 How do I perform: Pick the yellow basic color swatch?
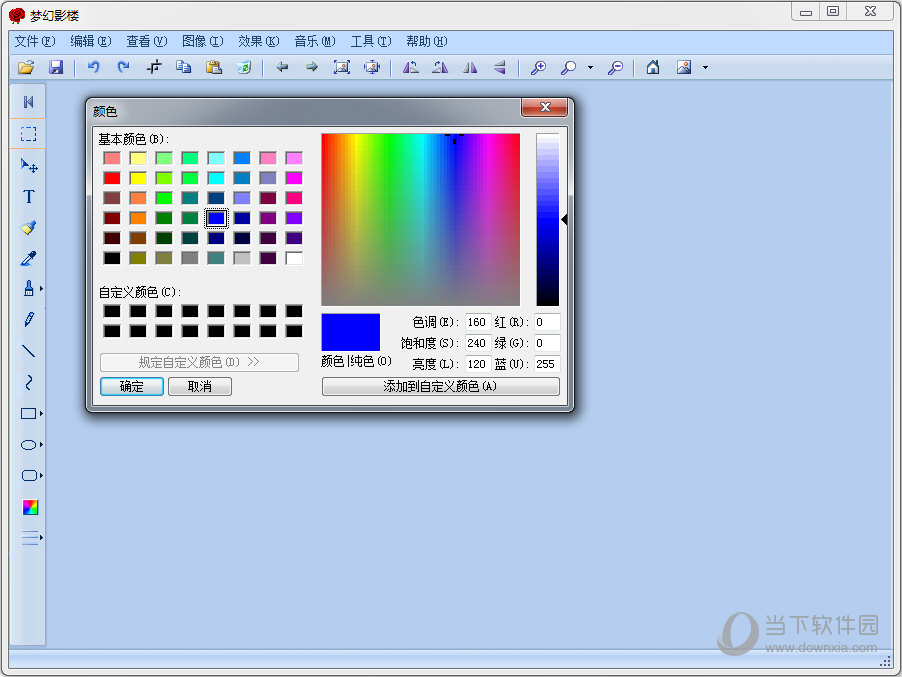(138, 178)
